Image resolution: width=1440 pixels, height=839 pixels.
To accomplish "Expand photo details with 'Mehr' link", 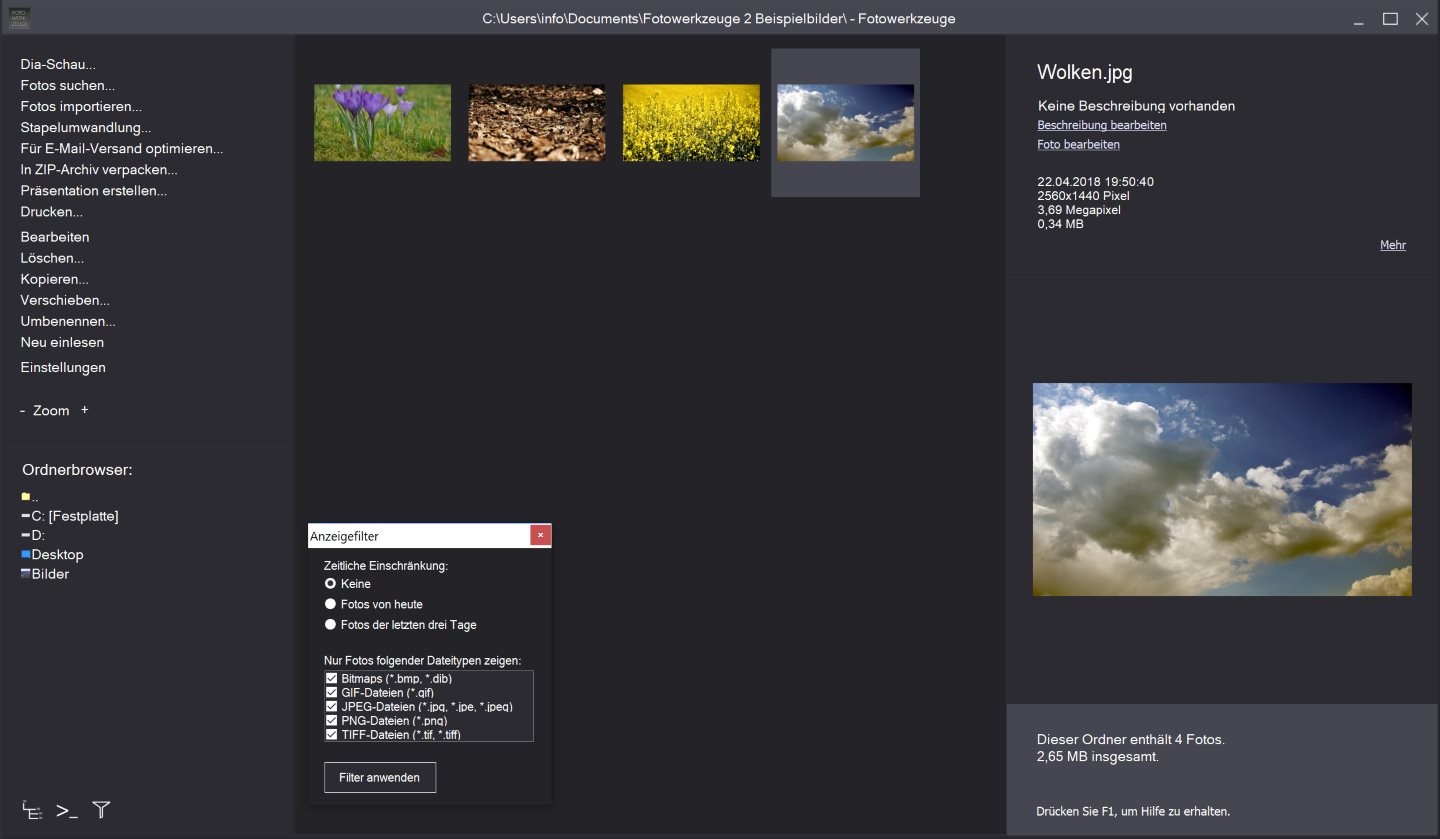I will tap(1392, 245).
